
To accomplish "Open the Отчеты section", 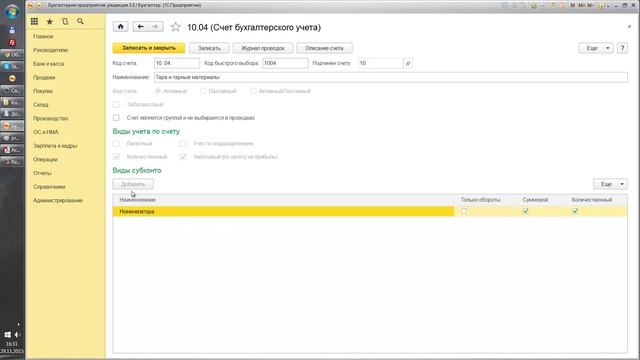I will click(42, 173).
